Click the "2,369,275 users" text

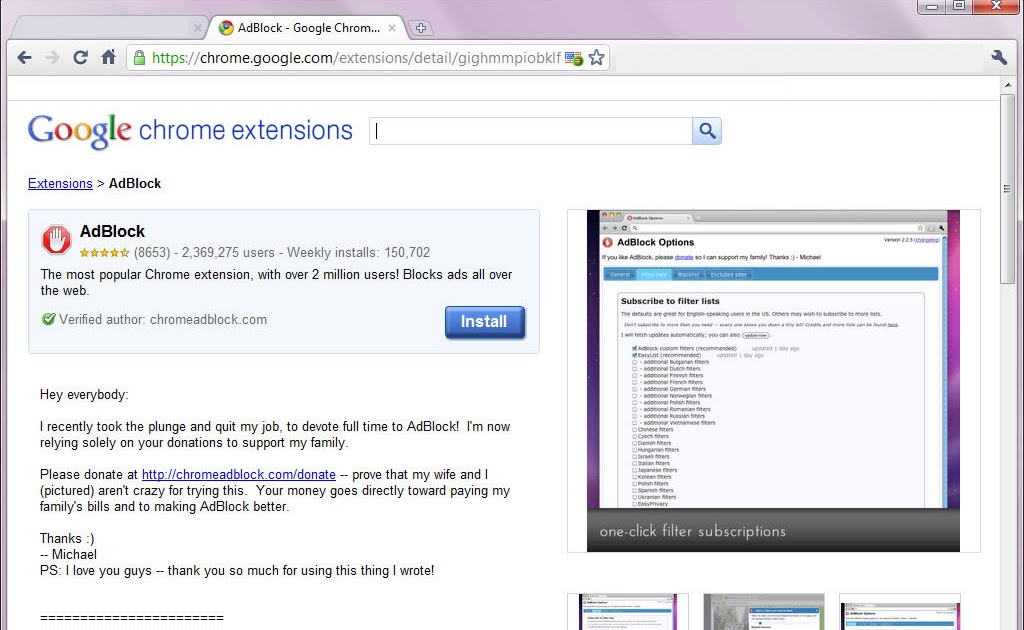[228, 253]
